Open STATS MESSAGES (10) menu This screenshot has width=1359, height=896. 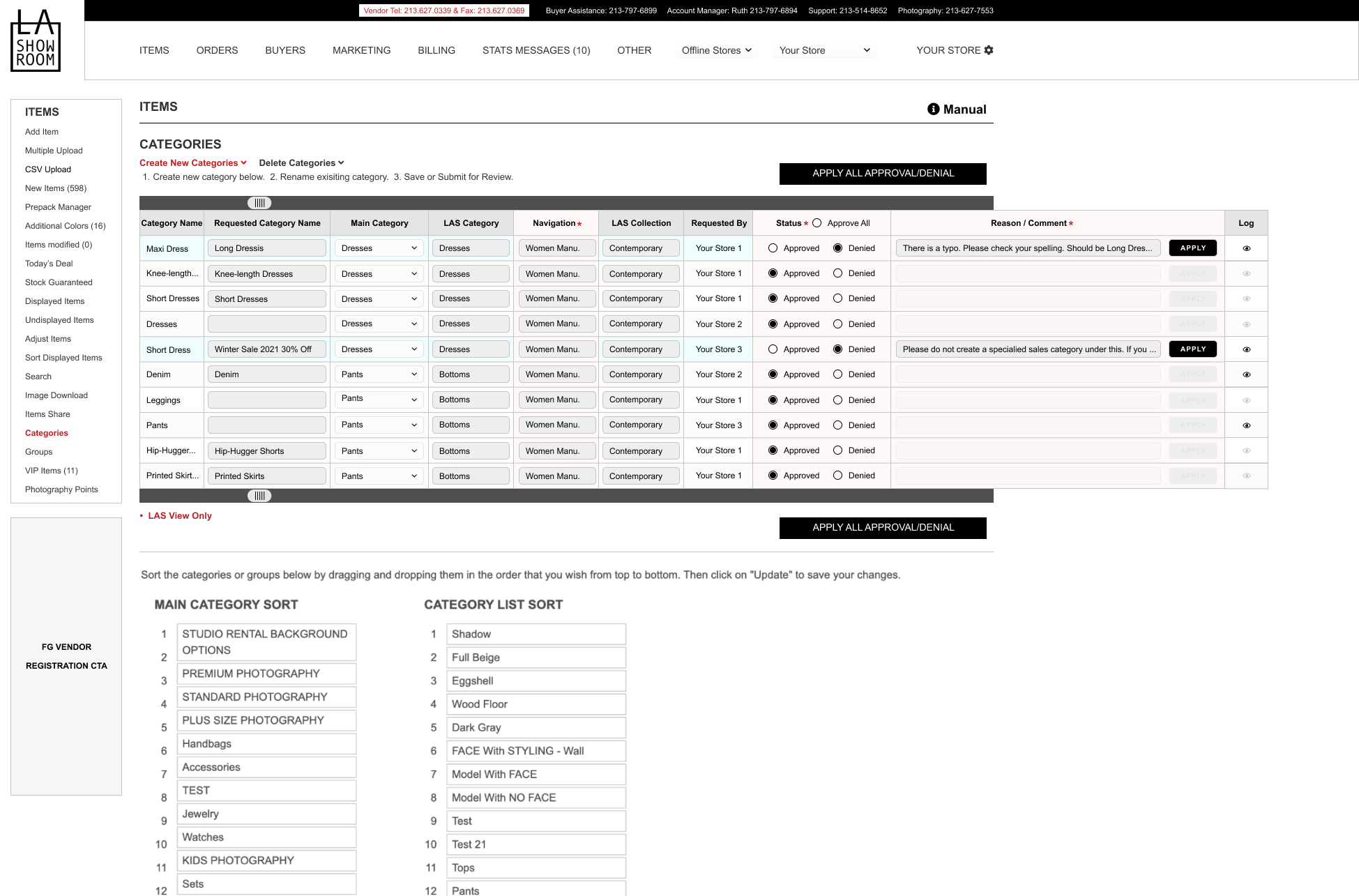point(536,50)
